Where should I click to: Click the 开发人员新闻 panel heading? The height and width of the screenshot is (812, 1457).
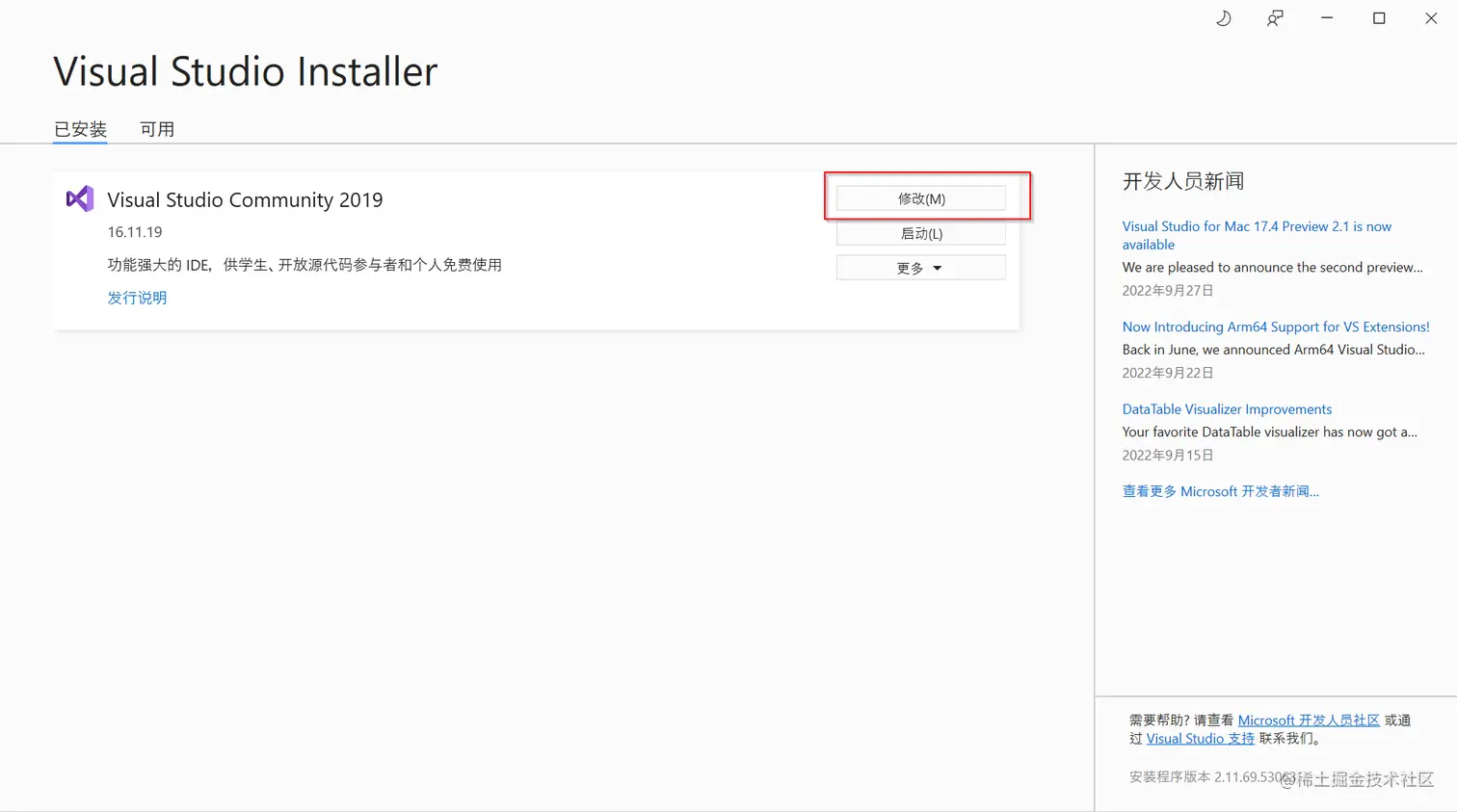tap(1182, 181)
